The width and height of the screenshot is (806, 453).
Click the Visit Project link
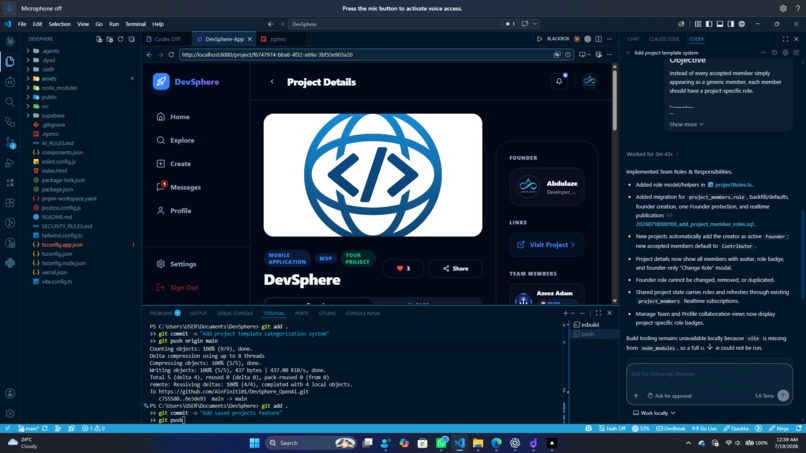click(x=546, y=245)
